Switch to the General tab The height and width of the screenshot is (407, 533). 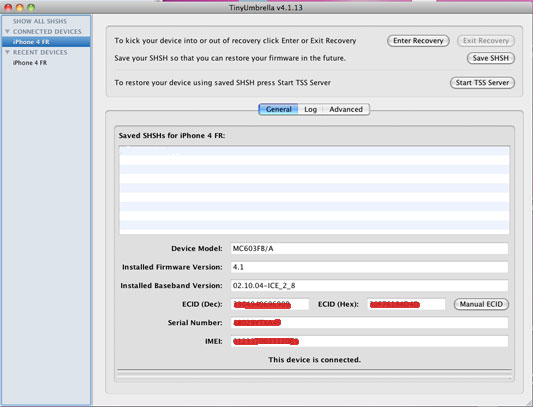coord(278,109)
